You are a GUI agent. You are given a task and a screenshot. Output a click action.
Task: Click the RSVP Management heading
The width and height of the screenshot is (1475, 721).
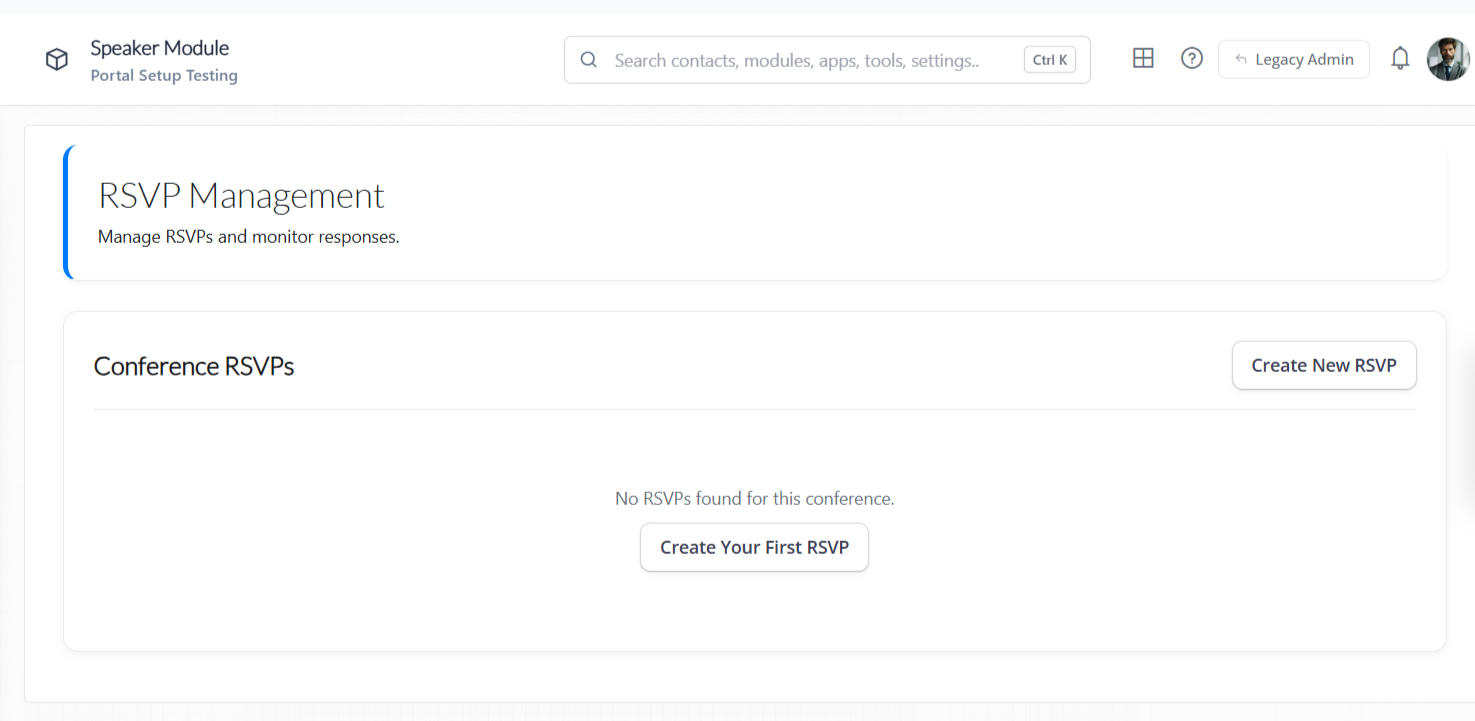[241, 196]
